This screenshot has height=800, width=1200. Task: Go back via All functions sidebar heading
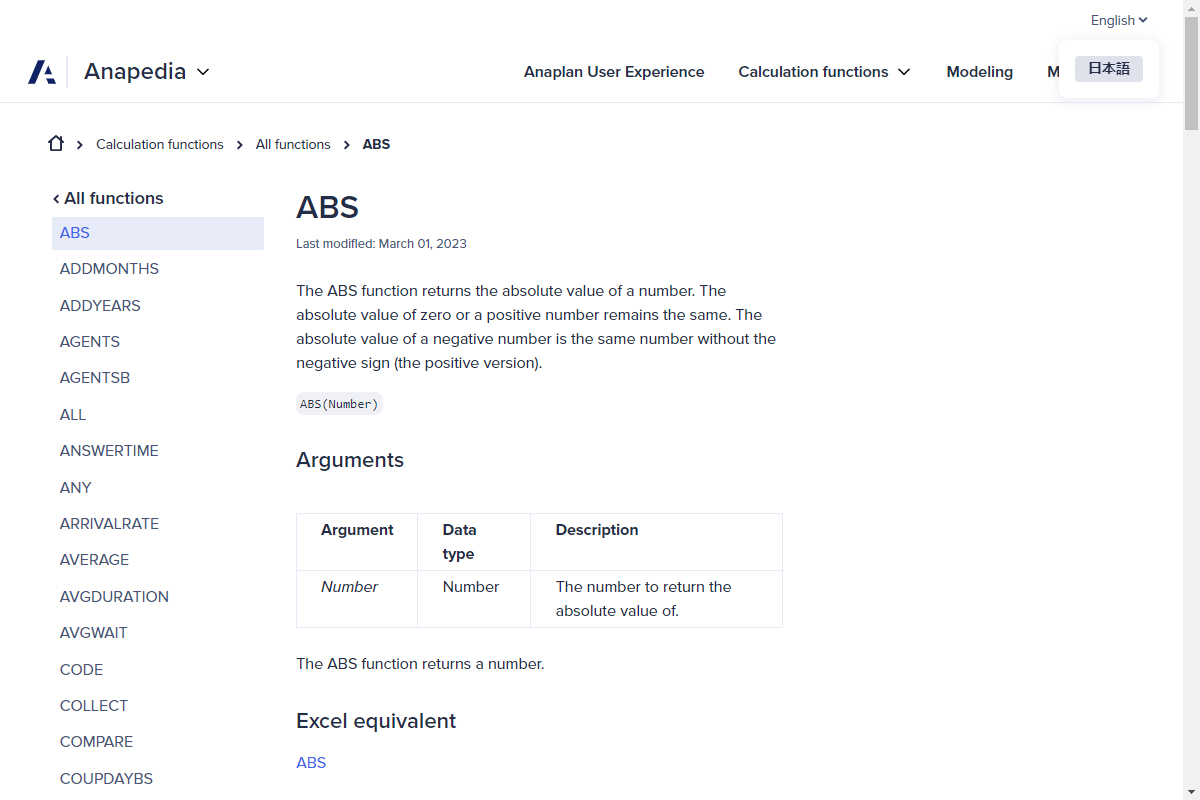[108, 198]
